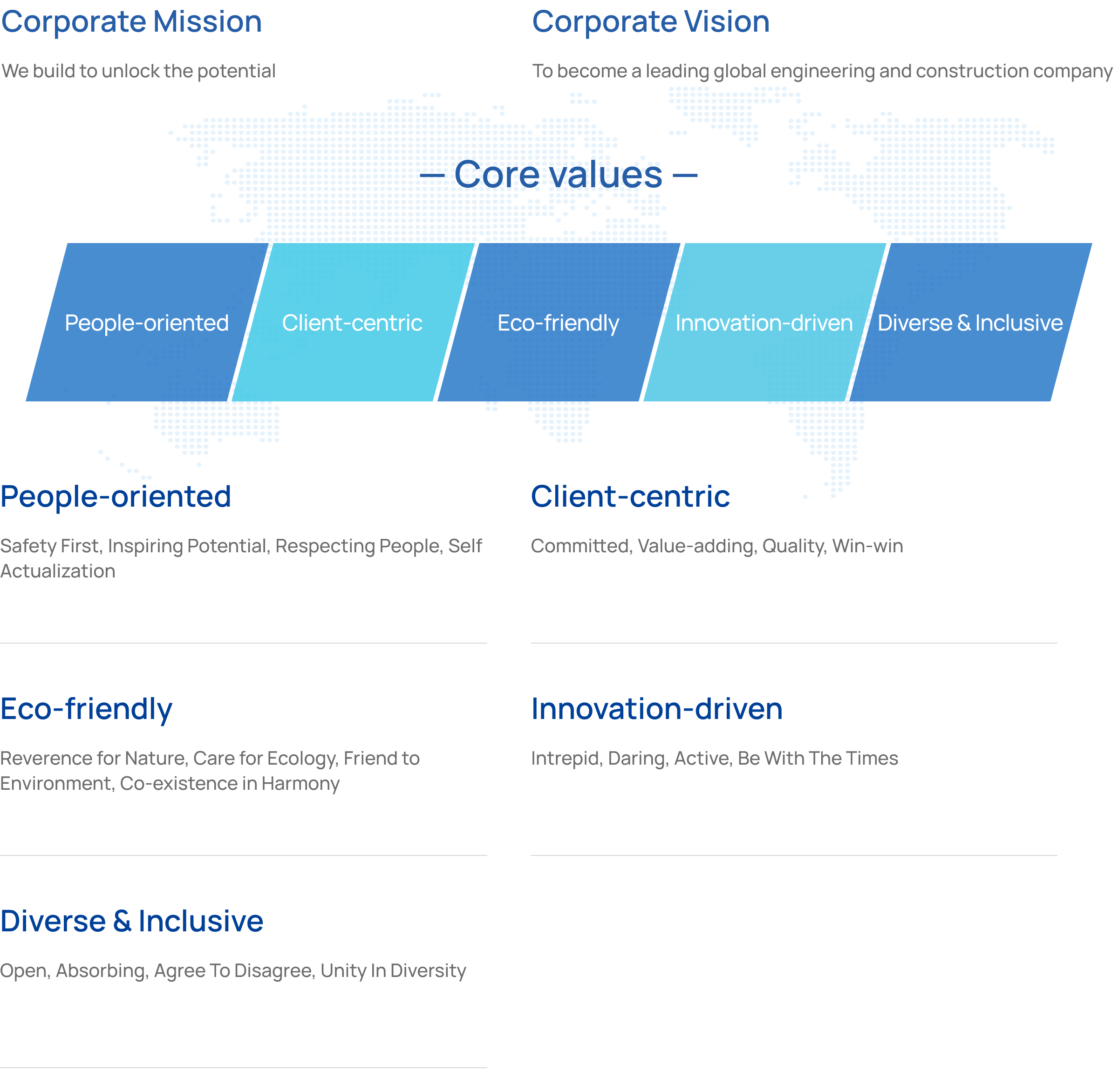Open the Innovation-driven section heading
The width and height of the screenshot is (1118, 1092).
[657, 709]
